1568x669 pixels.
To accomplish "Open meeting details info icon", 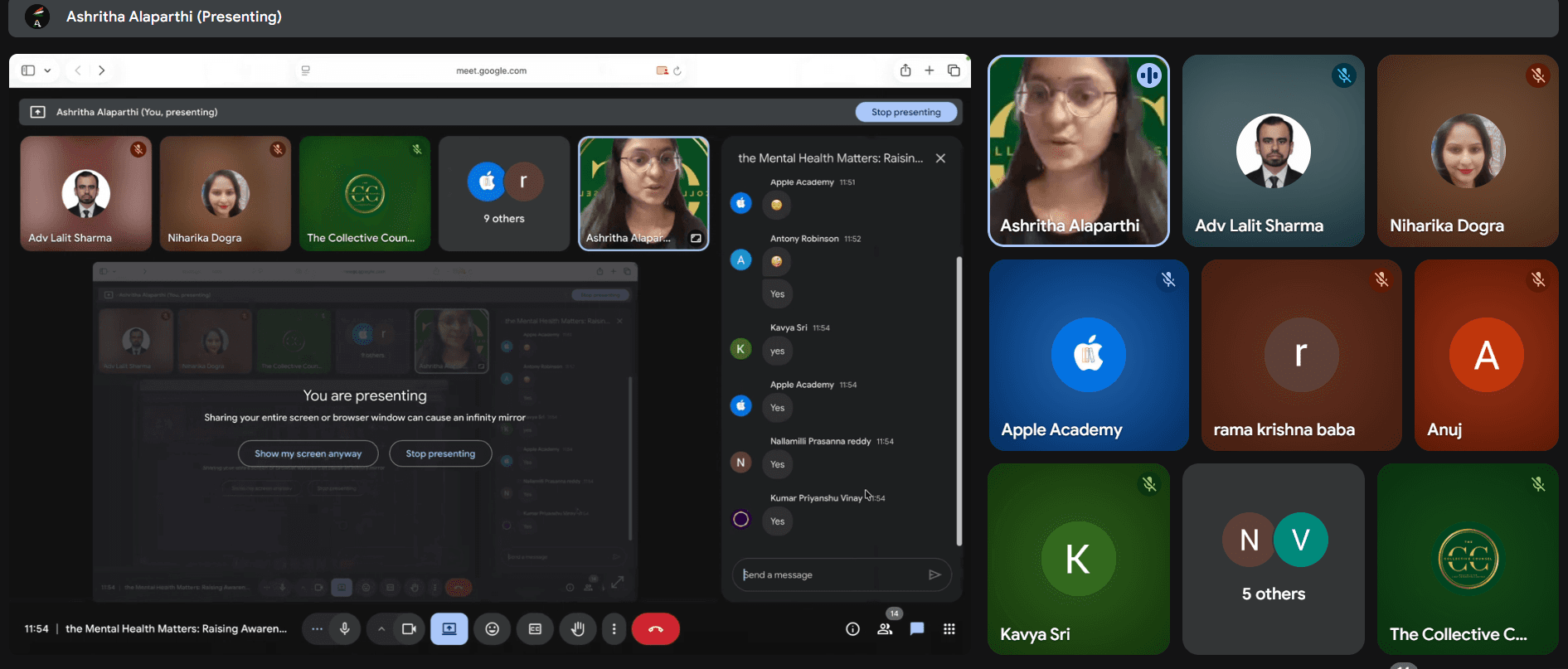I will coord(852,629).
